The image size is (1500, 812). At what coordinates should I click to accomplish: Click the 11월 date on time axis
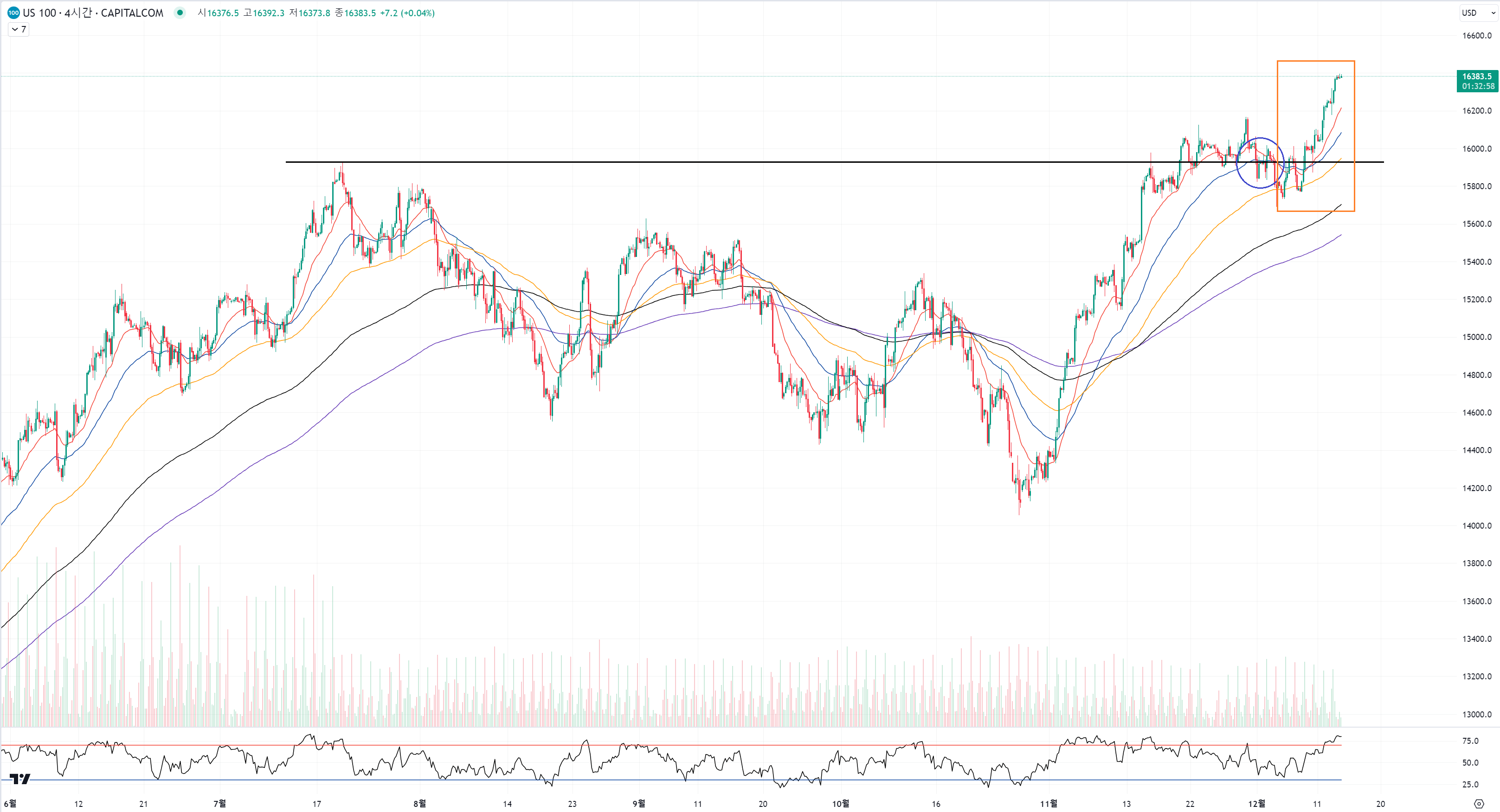tap(1048, 804)
